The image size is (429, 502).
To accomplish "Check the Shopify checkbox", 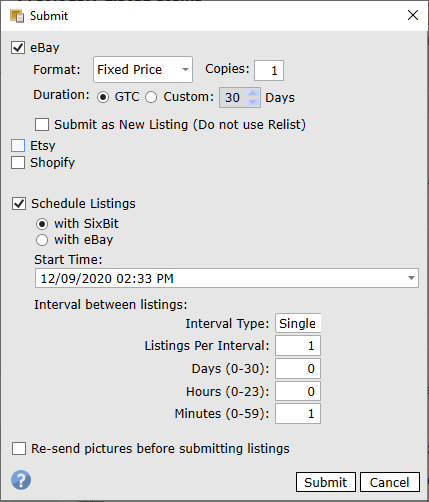I will (18, 163).
